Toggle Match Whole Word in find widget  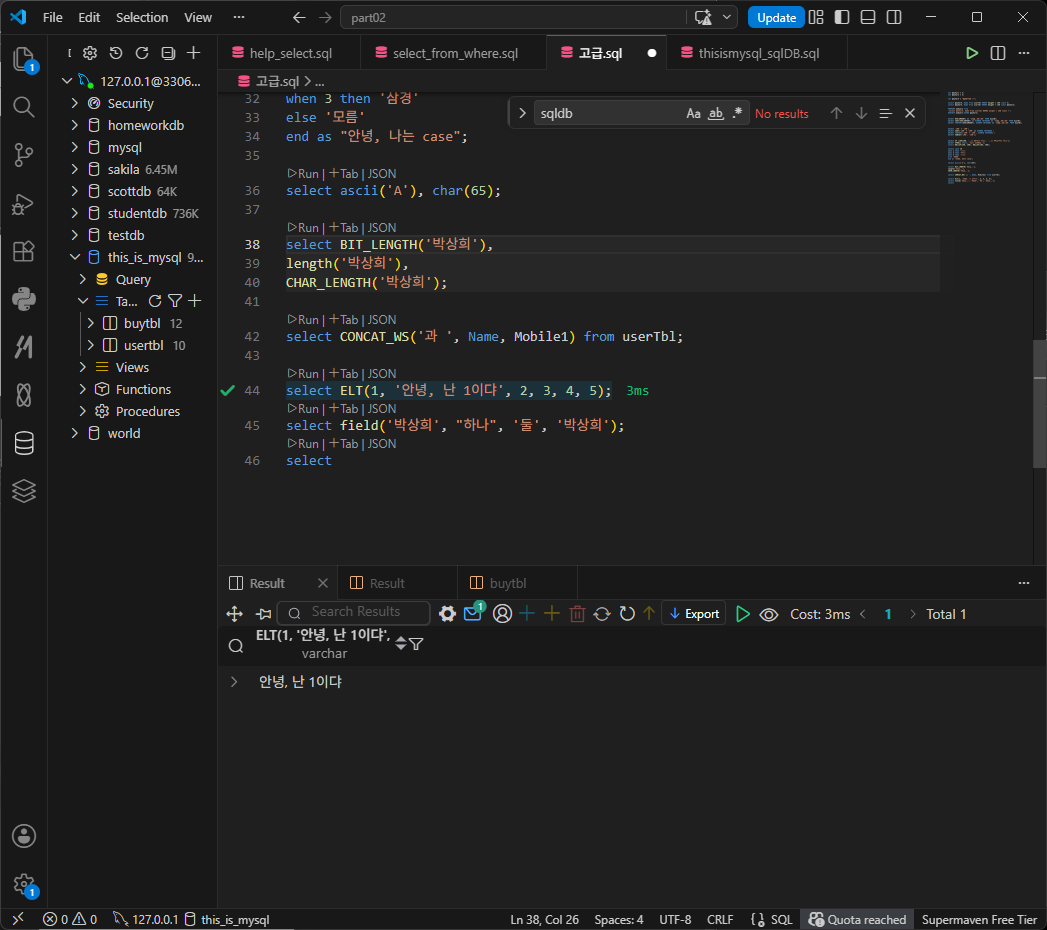[716, 113]
